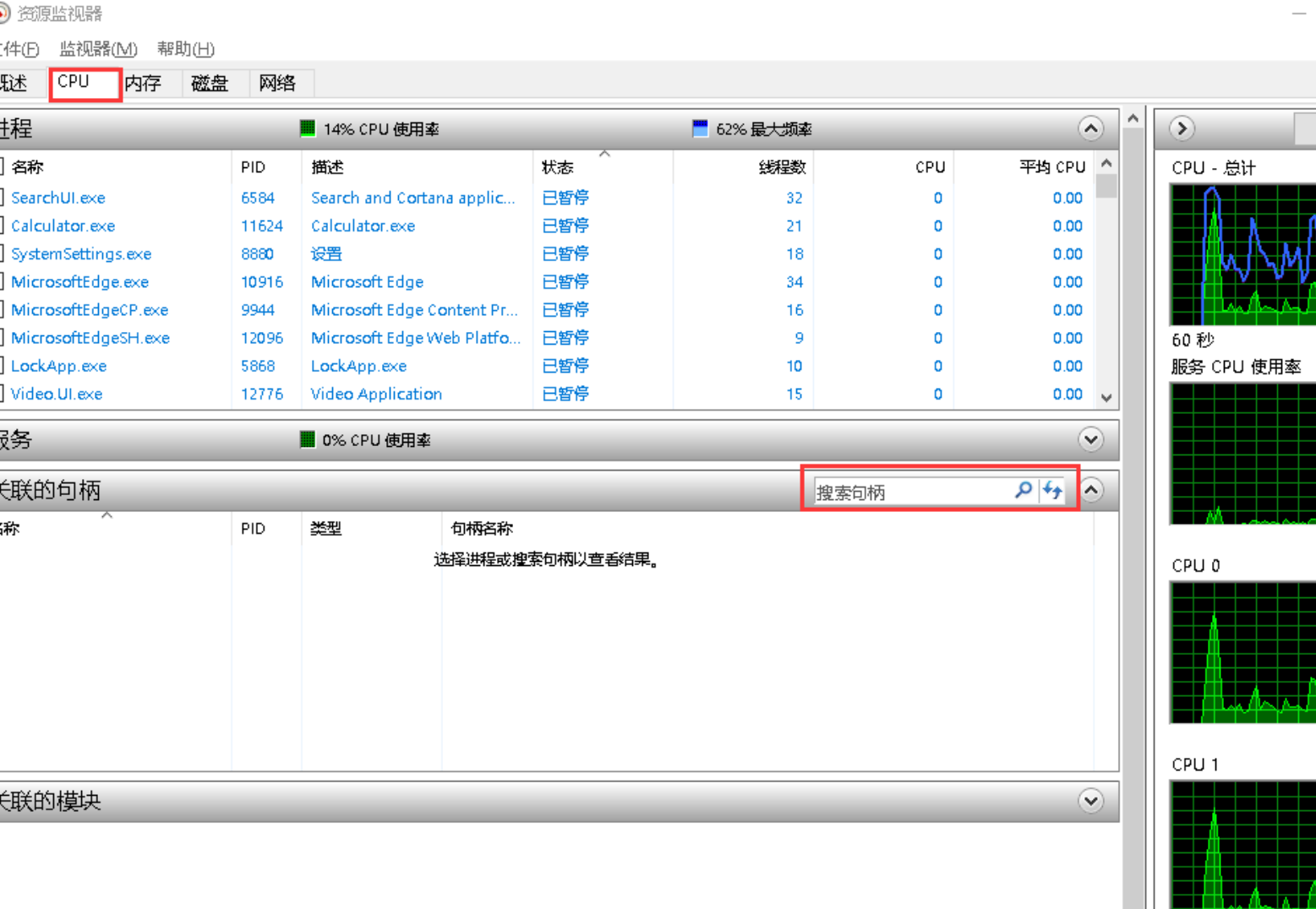Collapse the graphs pane with arrow button
This screenshot has width=1316, height=909.
1182,128
